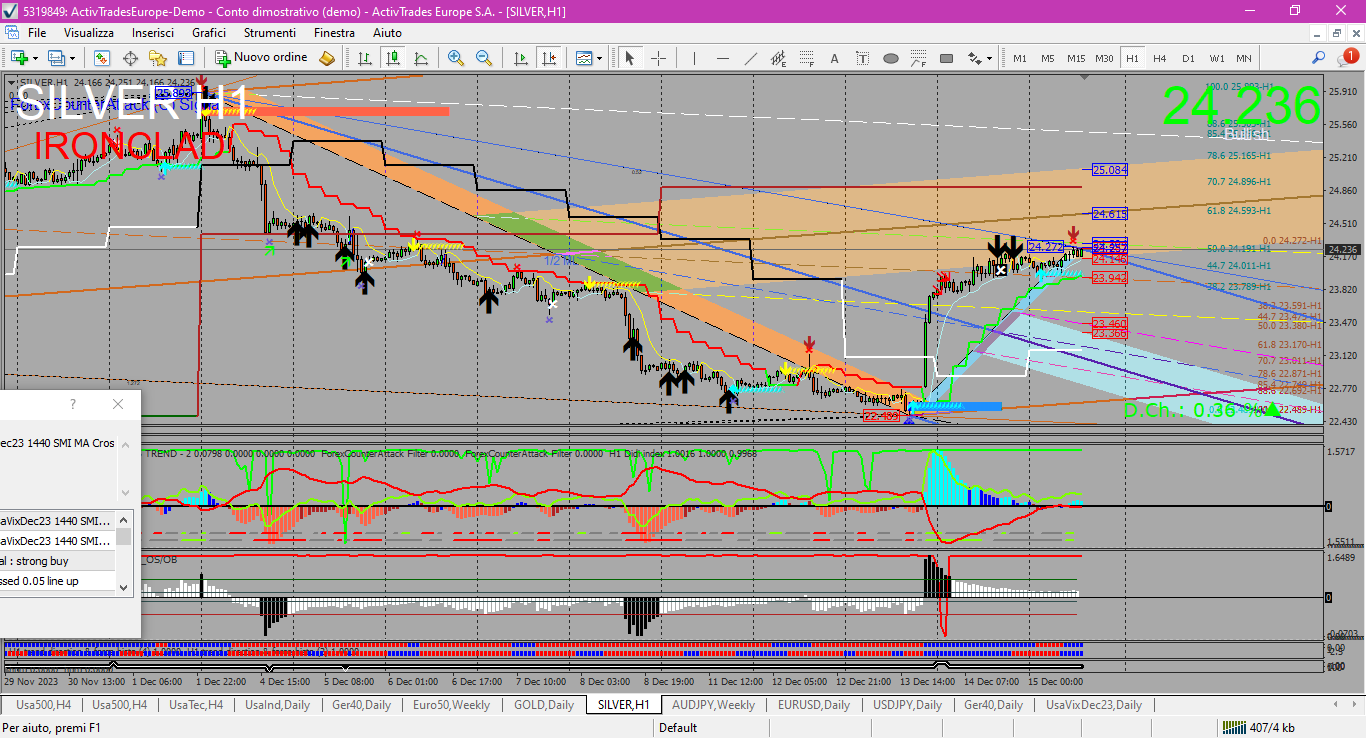1366x738 pixels.
Task: Open the Visualizza menu
Action: [89, 33]
